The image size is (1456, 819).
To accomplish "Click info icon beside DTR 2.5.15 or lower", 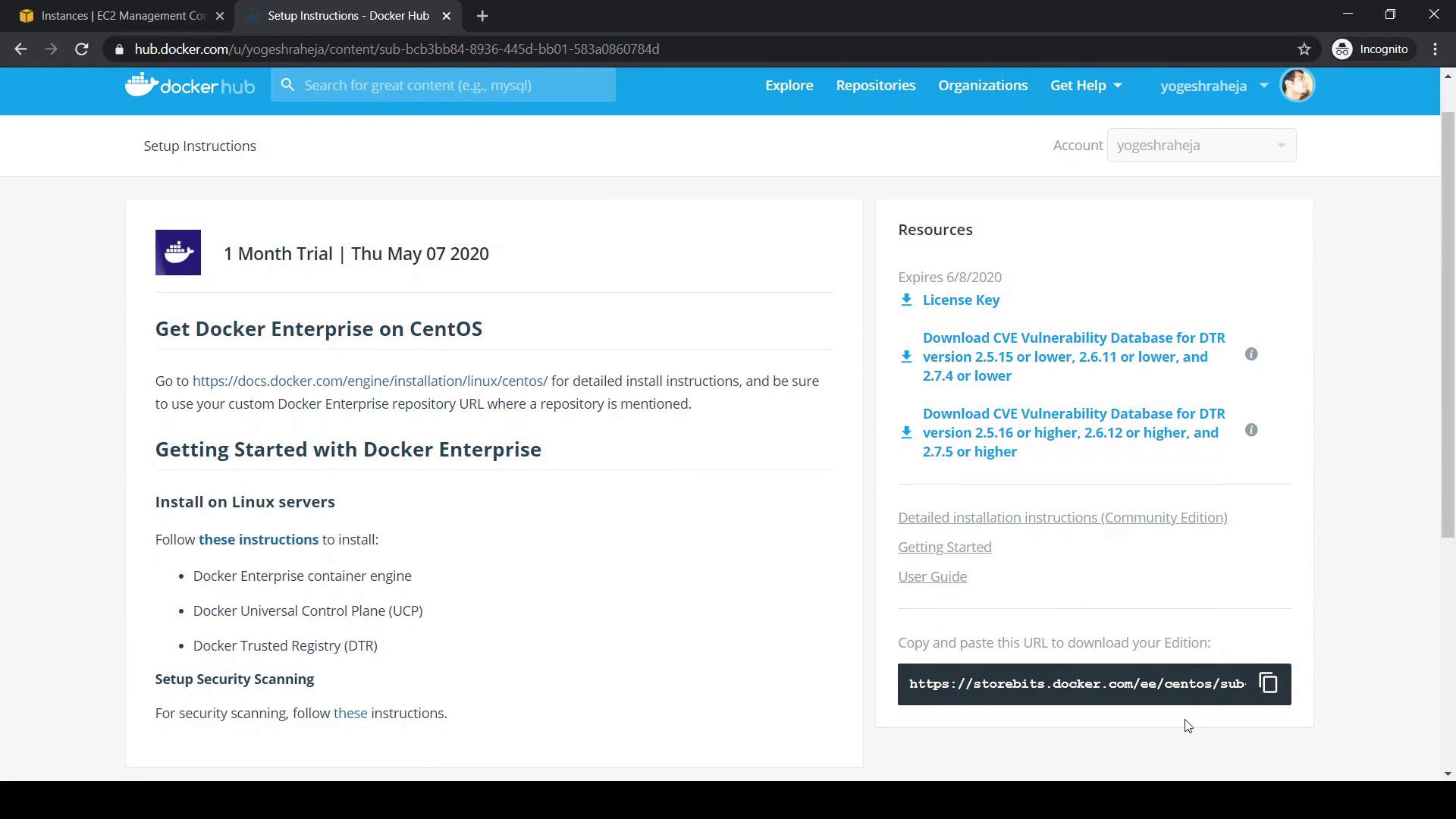I will coord(1251,354).
